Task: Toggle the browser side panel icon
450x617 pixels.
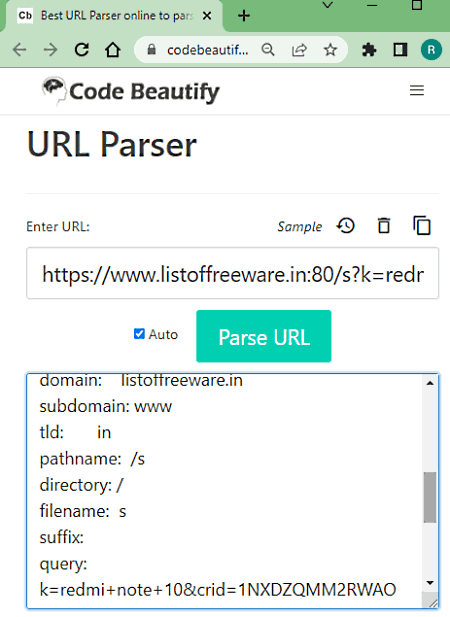Action: [x=400, y=50]
